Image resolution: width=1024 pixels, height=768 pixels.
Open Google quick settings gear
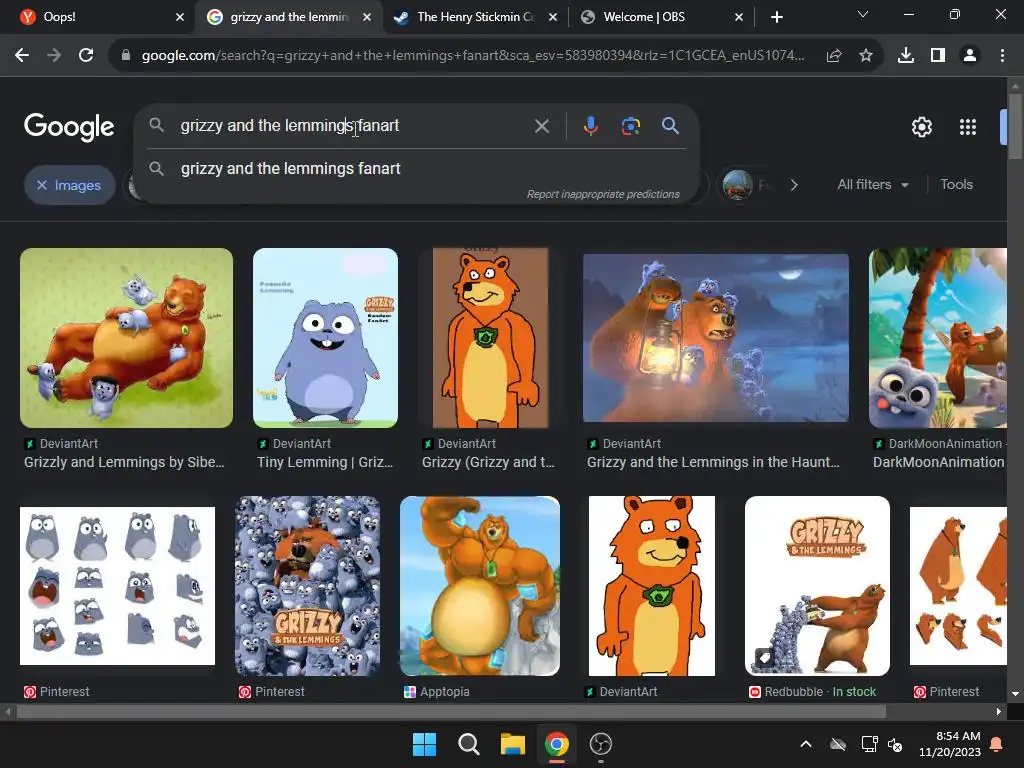coord(921,127)
